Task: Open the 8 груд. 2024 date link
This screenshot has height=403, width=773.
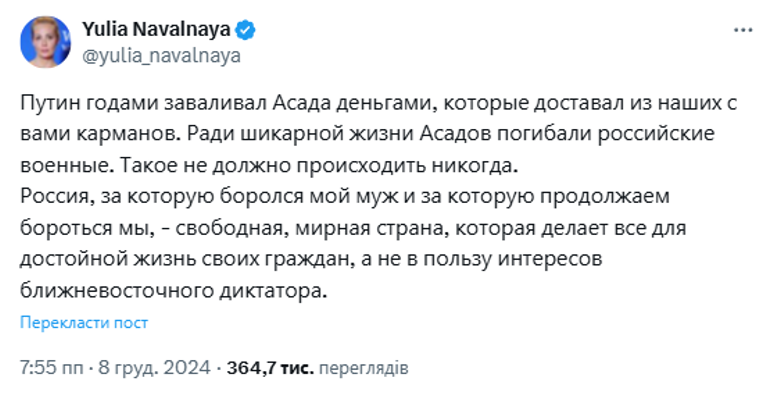Action: pyautogui.click(x=154, y=368)
